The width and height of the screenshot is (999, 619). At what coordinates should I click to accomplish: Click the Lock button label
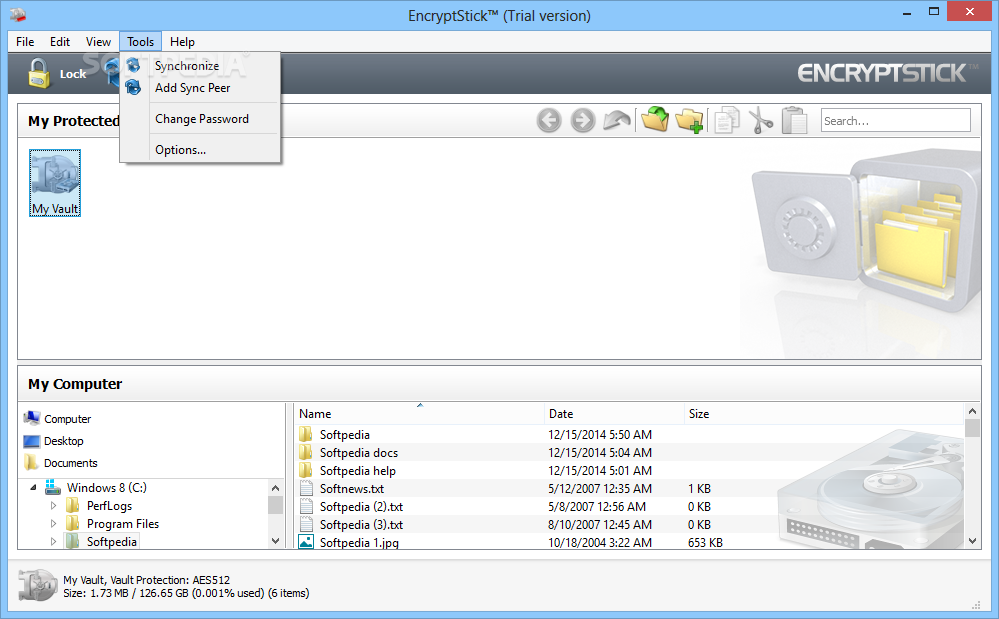[x=73, y=74]
